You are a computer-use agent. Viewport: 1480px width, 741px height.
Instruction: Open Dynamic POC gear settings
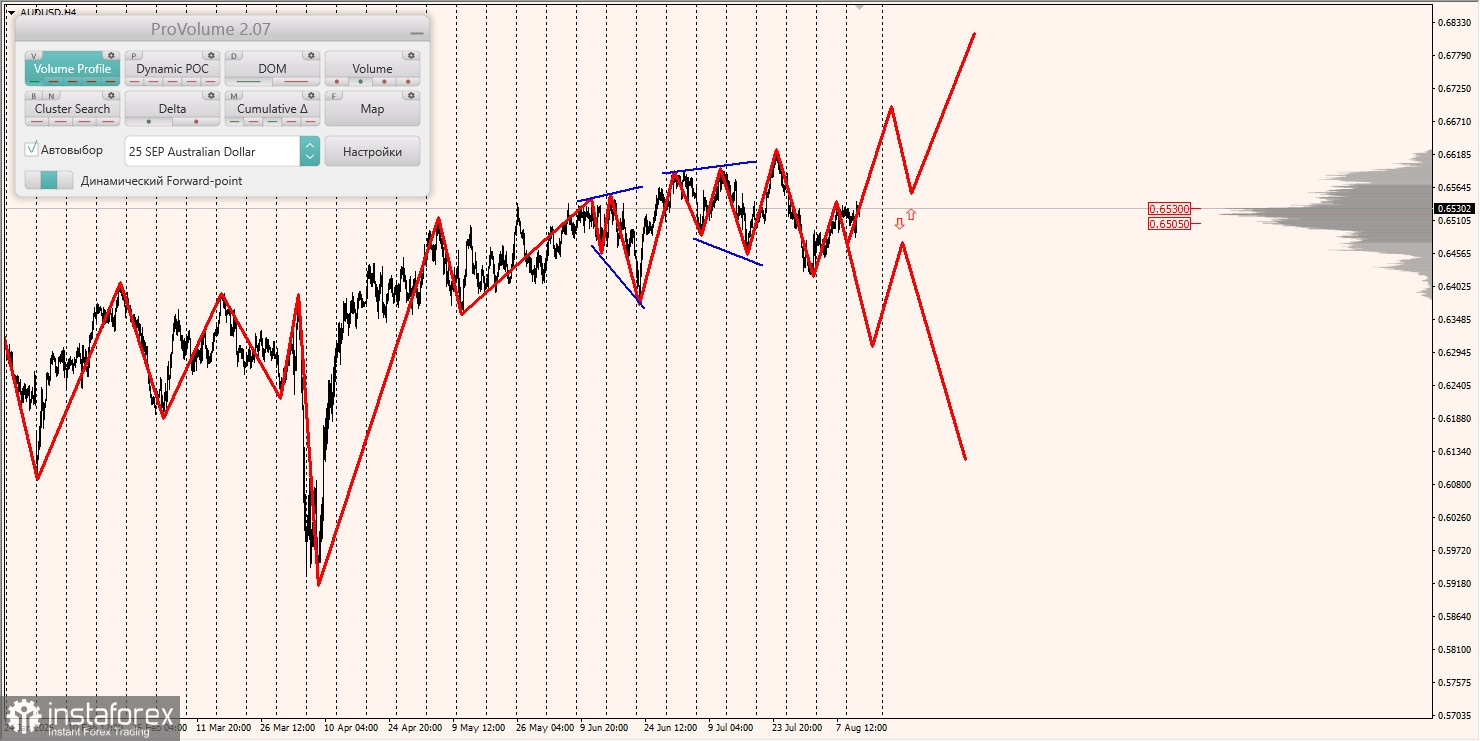pyautogui.click(x=211, y=55)
